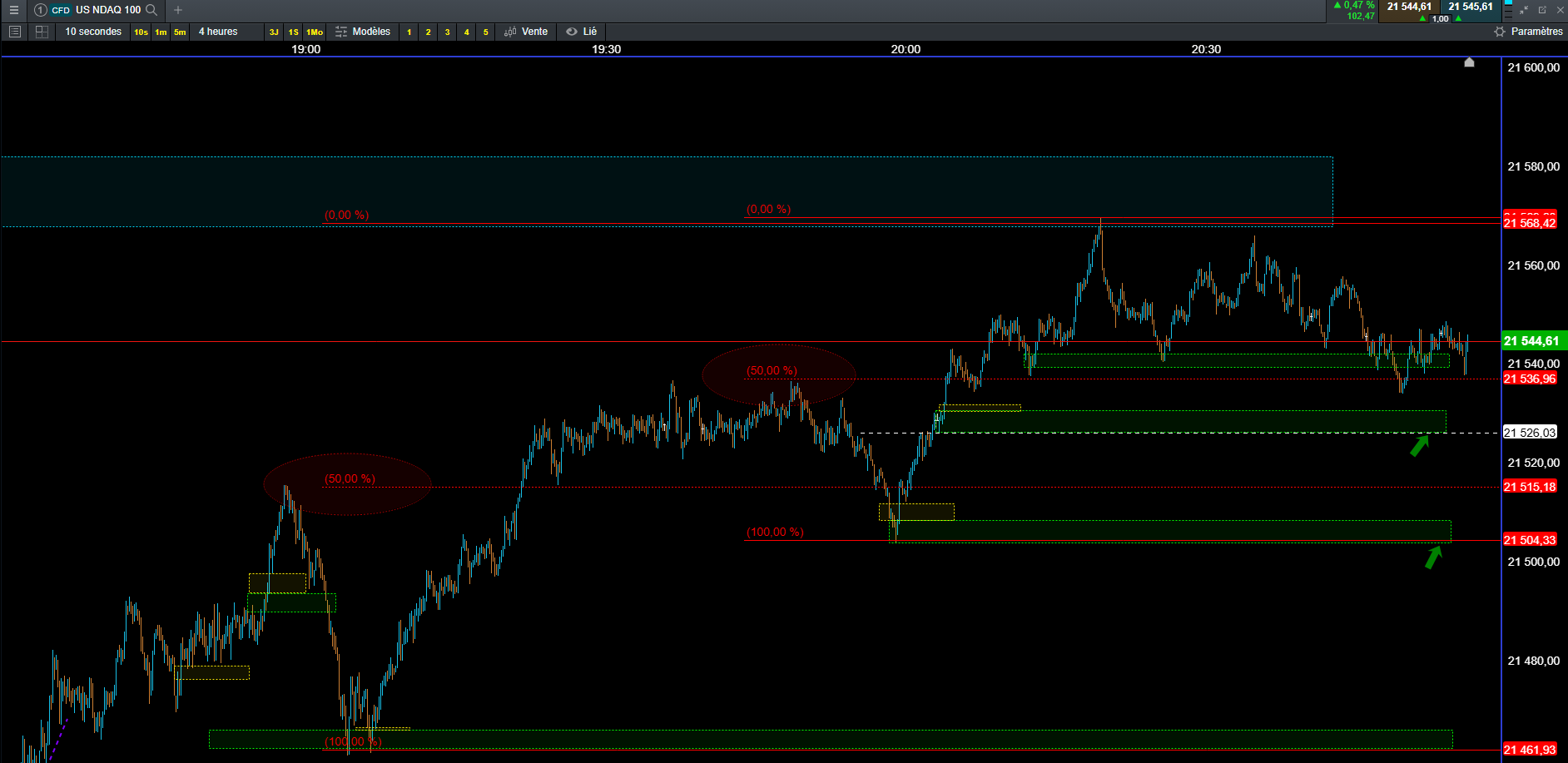Screen dimensions: 1568x763
Task: Shrink chart with the collapse arrows icon
Action: [x=1524, y=10]
